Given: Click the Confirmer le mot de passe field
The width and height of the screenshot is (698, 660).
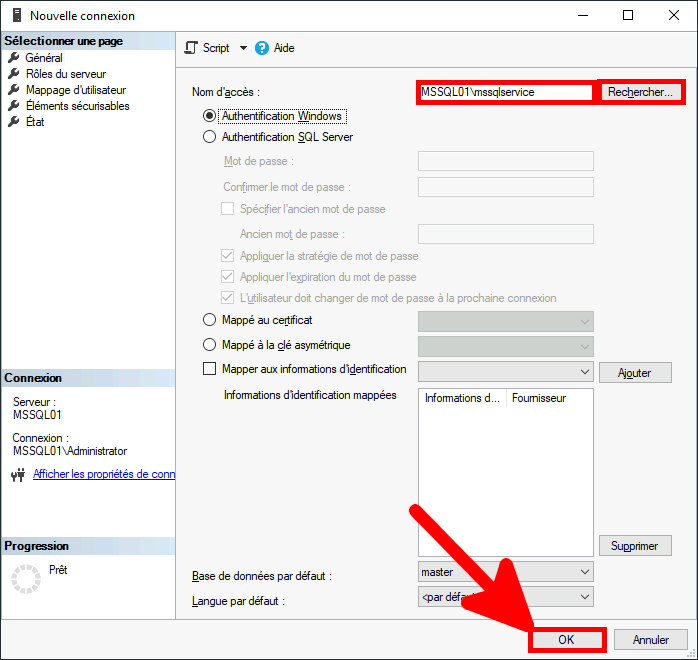Looking at the screenshot, I should pyautogui.click(x=506, y=187).
